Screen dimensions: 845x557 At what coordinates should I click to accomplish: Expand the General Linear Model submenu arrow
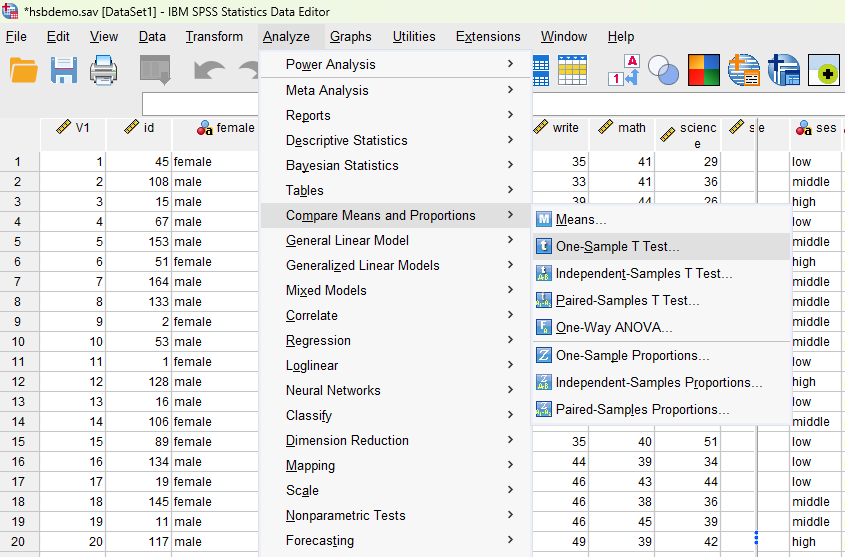coord(510,239)
